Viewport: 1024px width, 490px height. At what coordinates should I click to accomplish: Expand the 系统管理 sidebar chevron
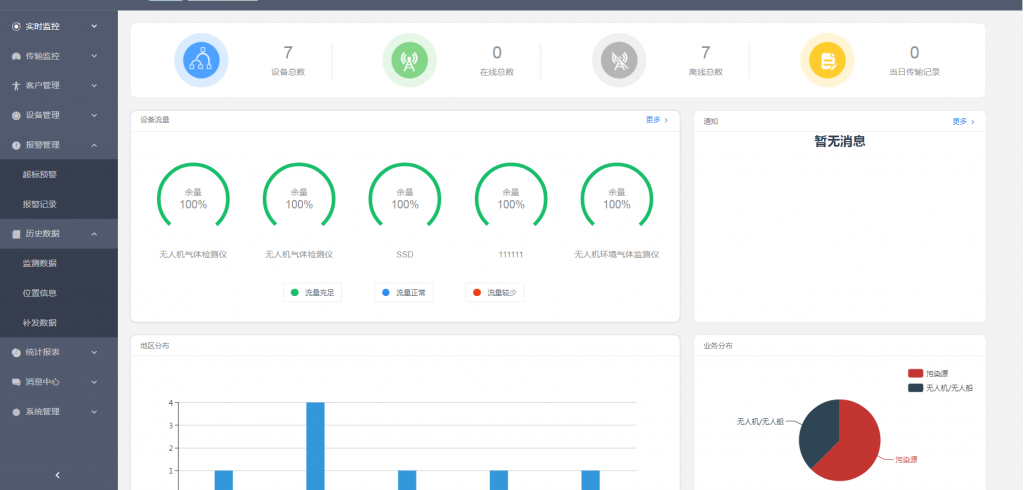click(94, 411)
